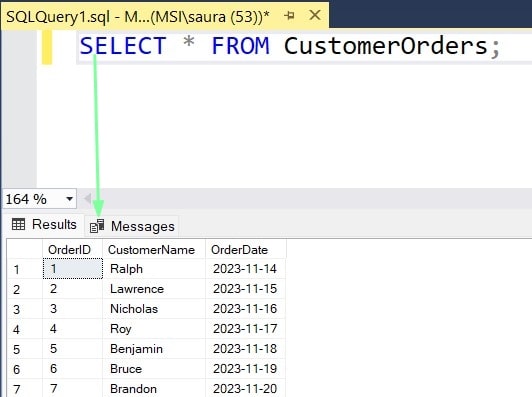Screen dimensions: 532x397
Task: Select the 2023-11-19 order date cell
Action: (x=245, y=369)
